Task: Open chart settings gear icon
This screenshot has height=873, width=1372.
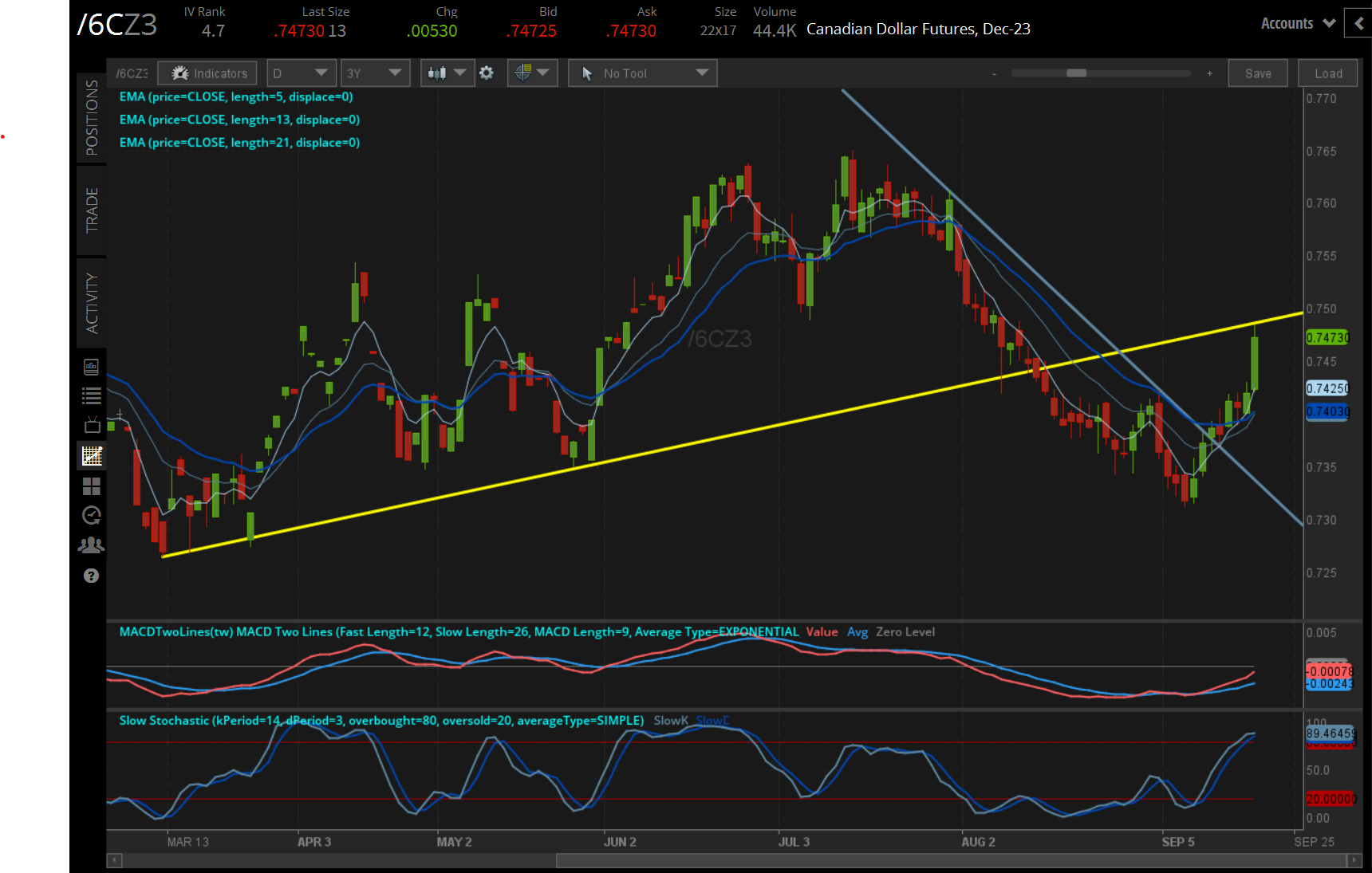Action: tap(487, 73)
